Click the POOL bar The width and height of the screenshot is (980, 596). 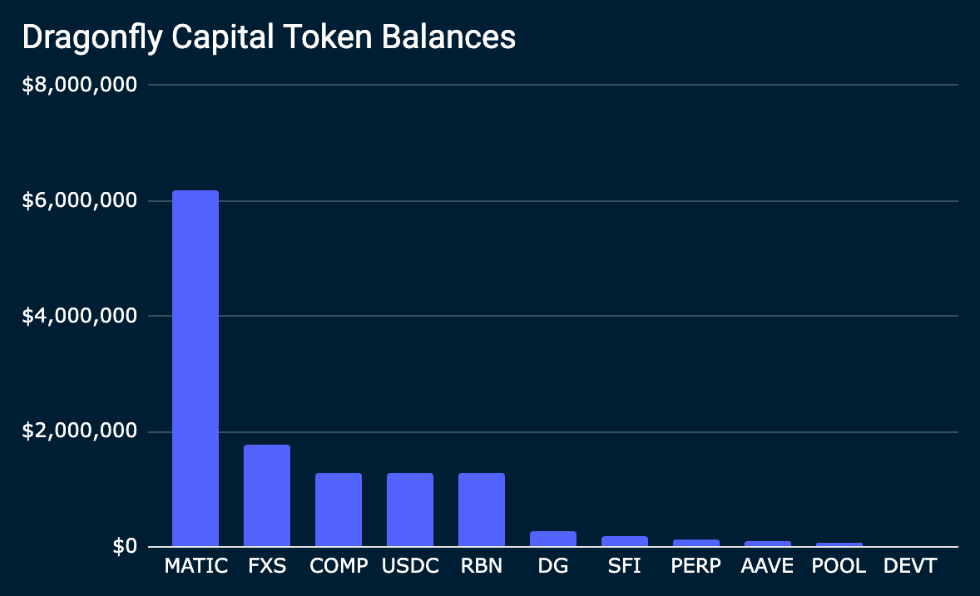(x=839, y=545)
